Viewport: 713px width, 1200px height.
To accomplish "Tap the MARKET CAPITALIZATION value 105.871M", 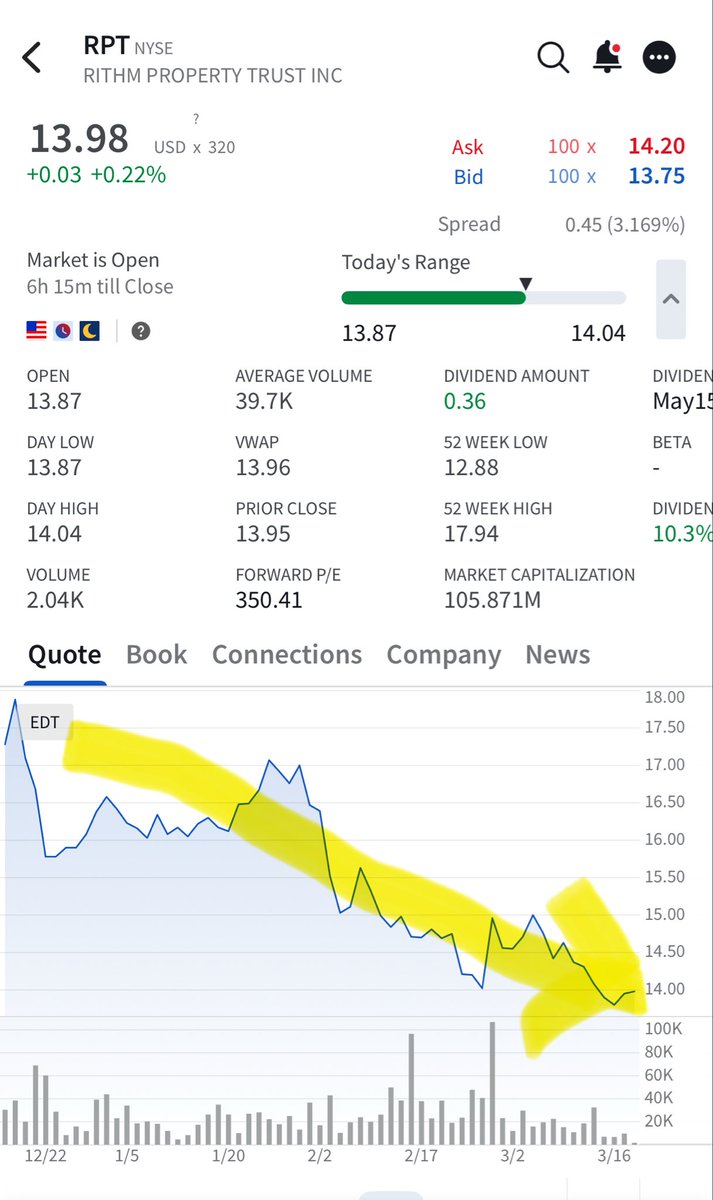I will (492, 600).
